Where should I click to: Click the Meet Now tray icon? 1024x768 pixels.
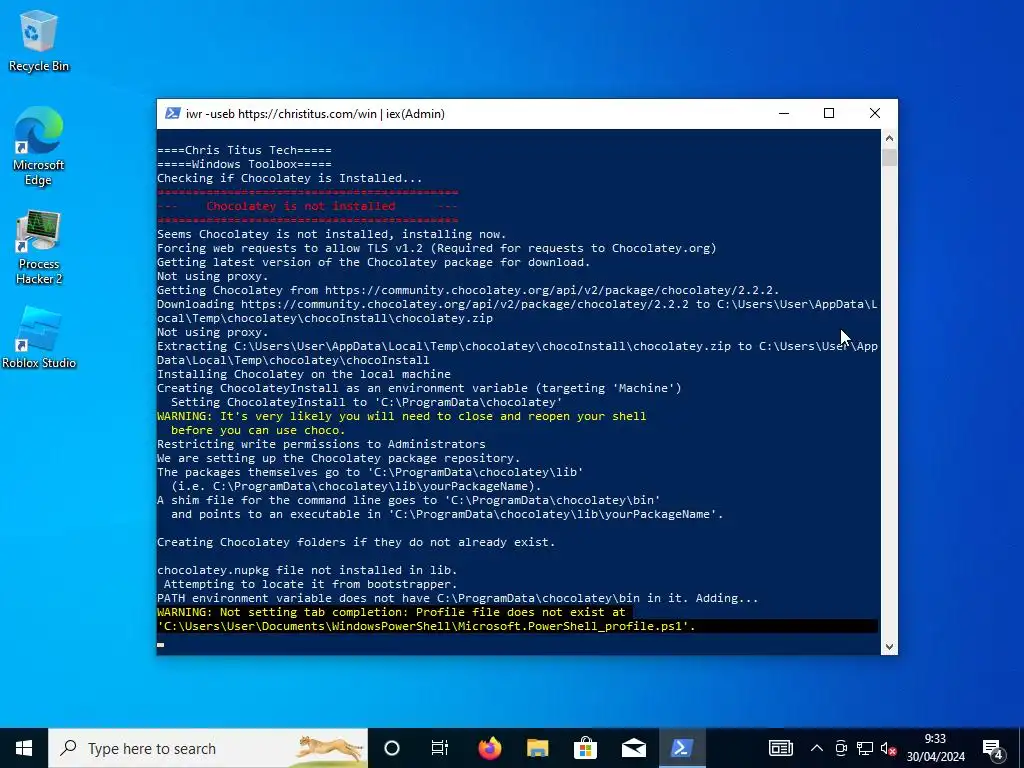[x=841, y=748]
